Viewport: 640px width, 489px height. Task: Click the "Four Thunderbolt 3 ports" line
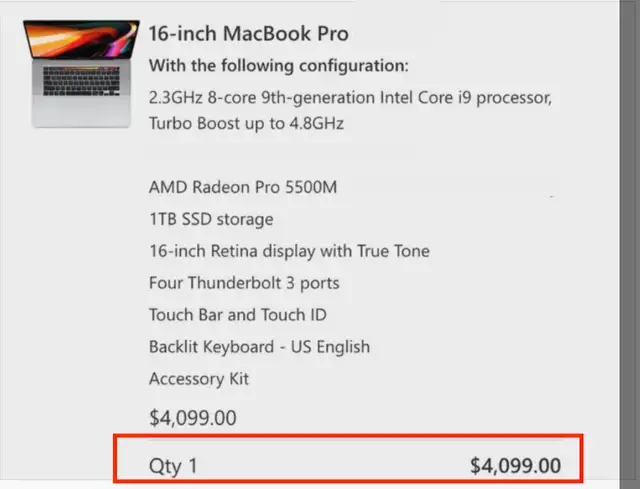(244, 283)
